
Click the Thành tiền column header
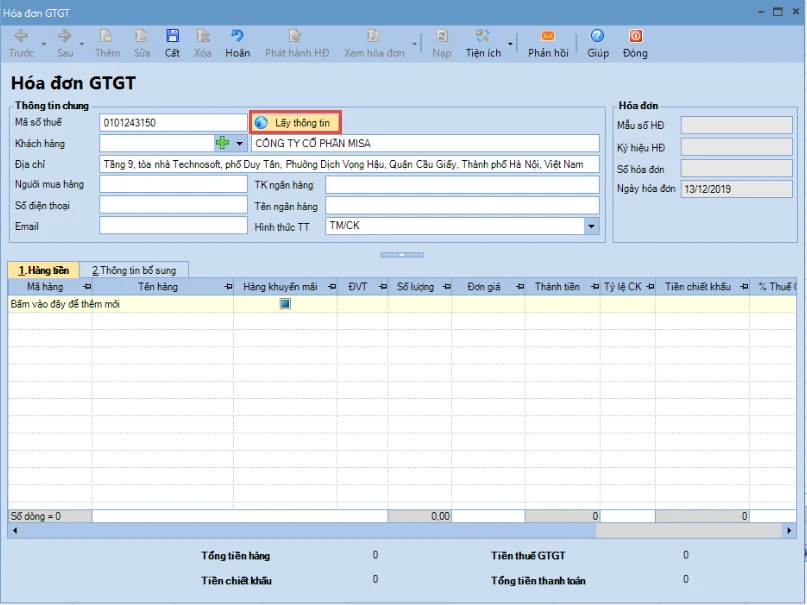pyautogui.click(x=557, y=287)
